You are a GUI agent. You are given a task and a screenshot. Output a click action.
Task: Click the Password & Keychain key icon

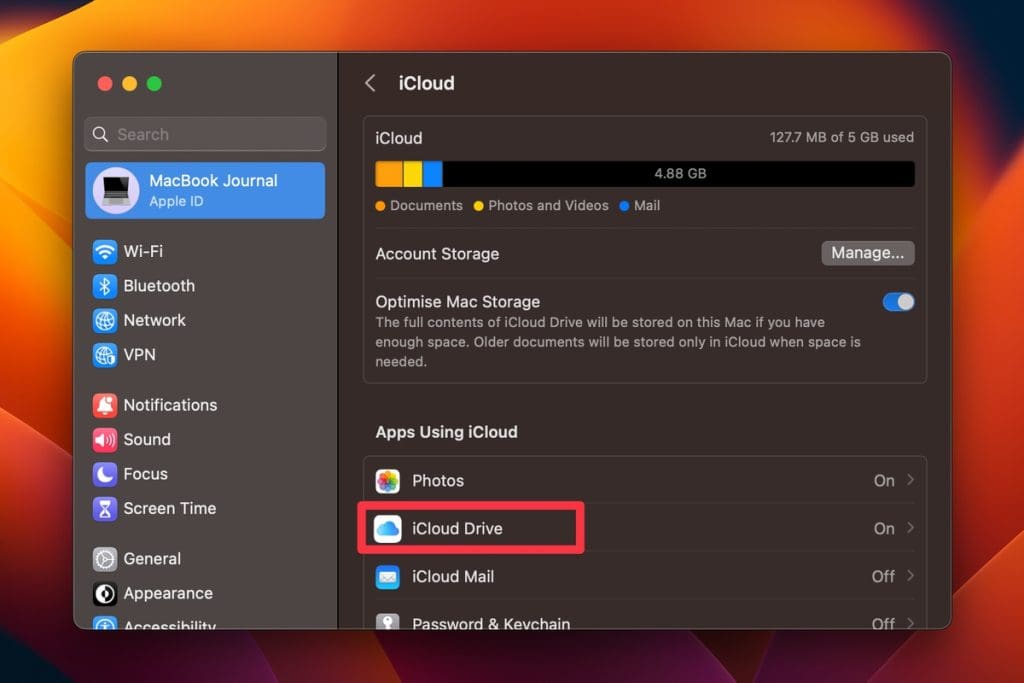click(388, 621)
